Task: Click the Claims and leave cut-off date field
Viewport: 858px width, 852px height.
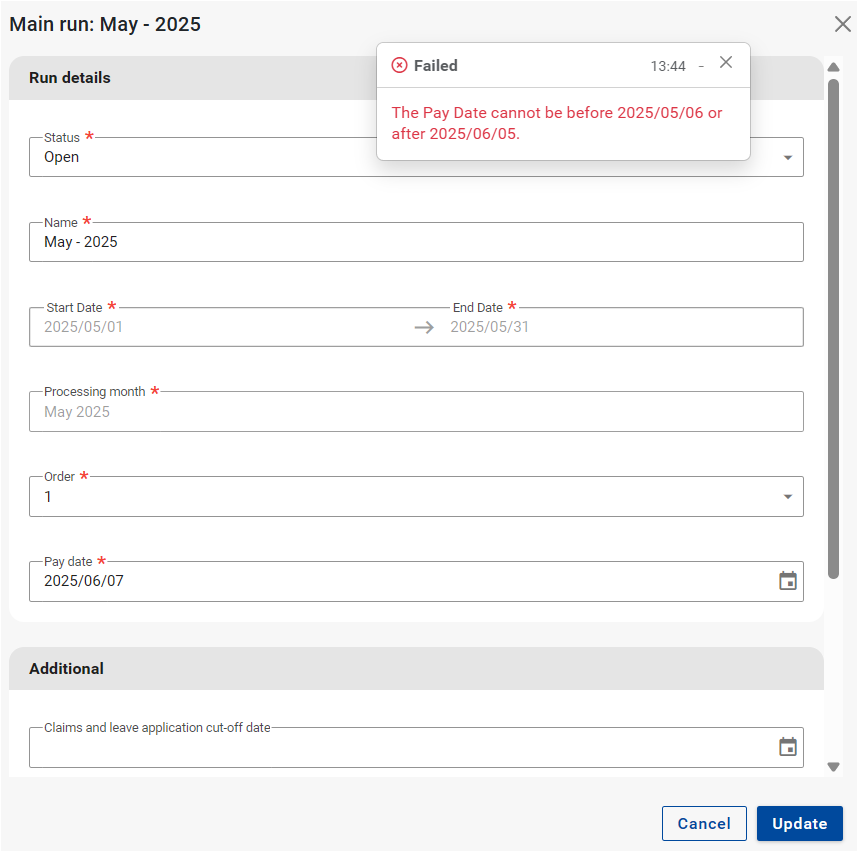Action: point(400,748)
